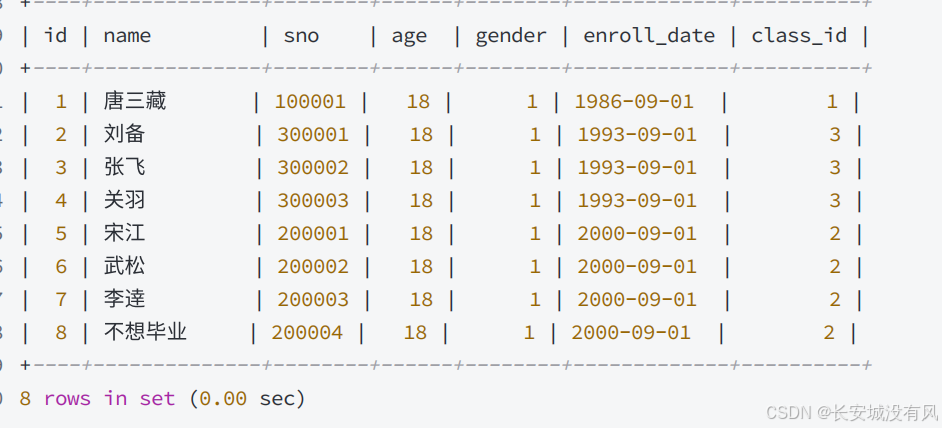Click the name column header
942x428 pixels.
tap(127, 35)
